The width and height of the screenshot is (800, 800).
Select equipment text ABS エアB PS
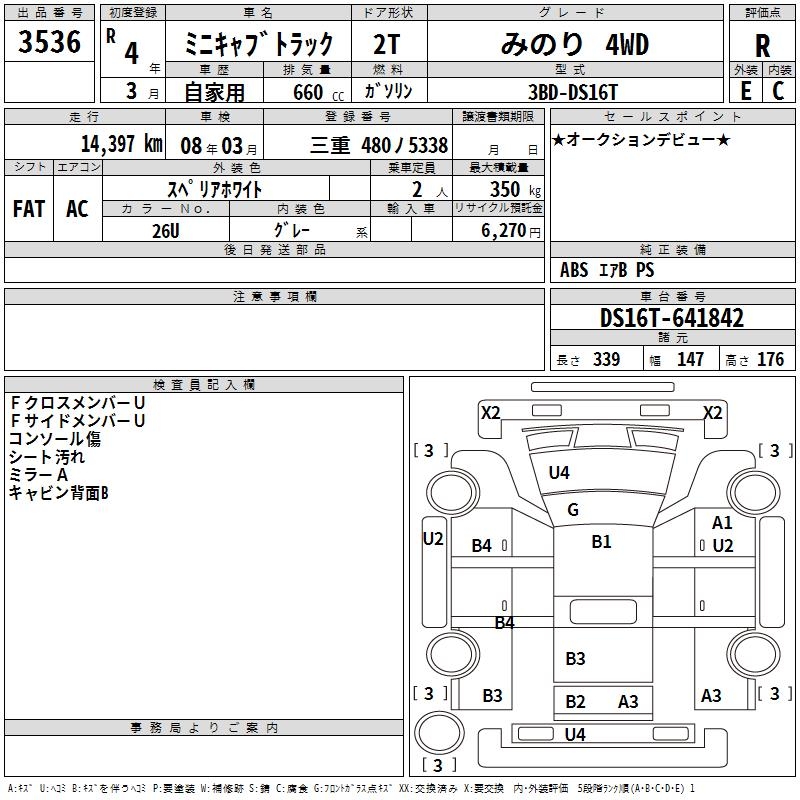pos(607,270)
